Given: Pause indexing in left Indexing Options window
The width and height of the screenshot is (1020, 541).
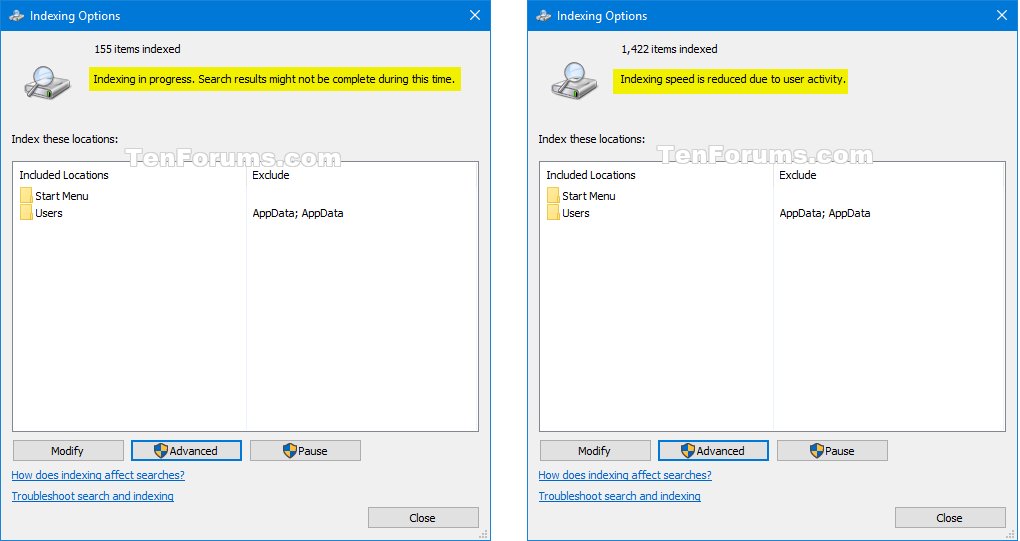Looking at the screenshot, I should (x=305, y=451).
